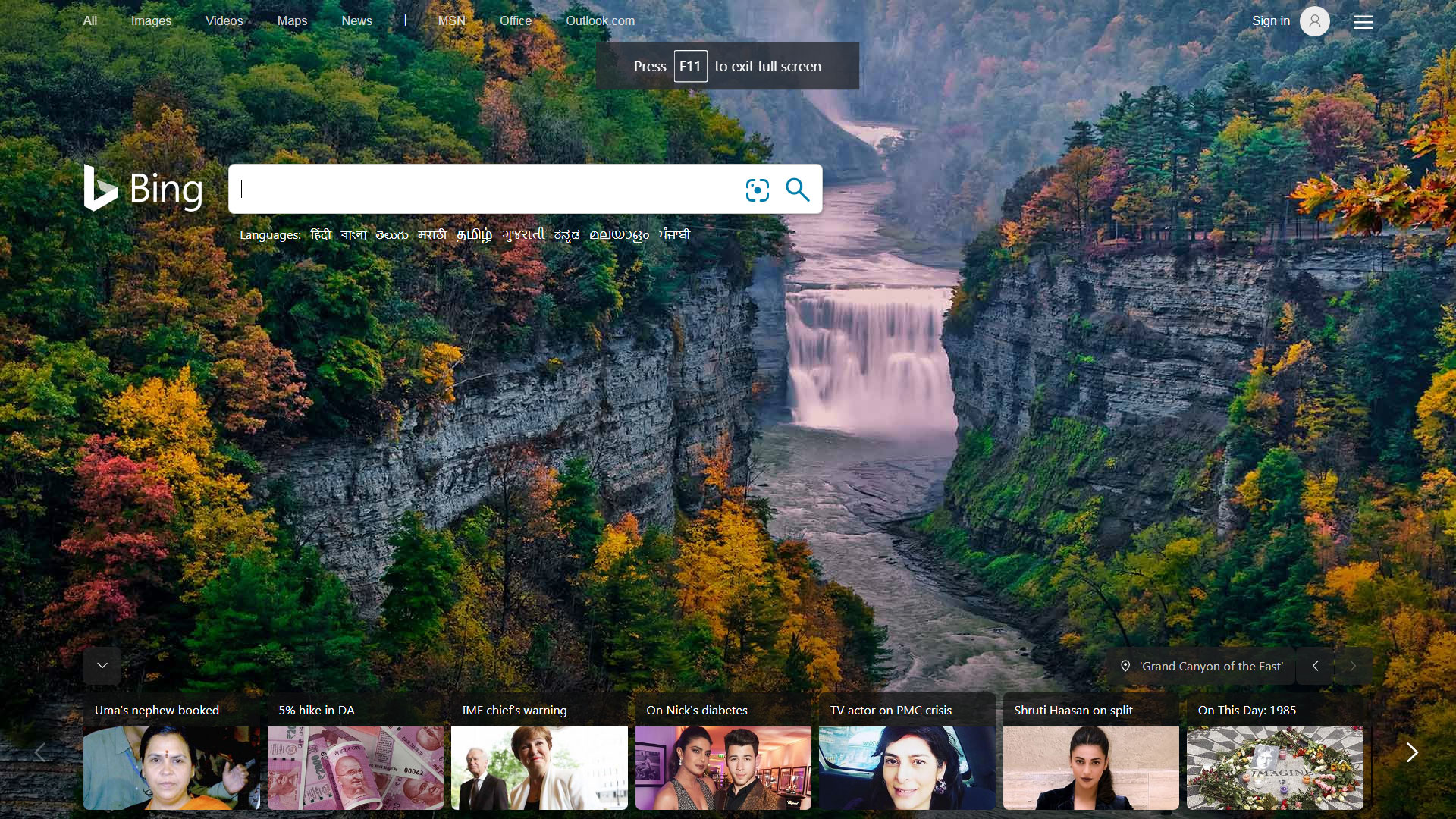Switch to the News tab

pos(356,21)
